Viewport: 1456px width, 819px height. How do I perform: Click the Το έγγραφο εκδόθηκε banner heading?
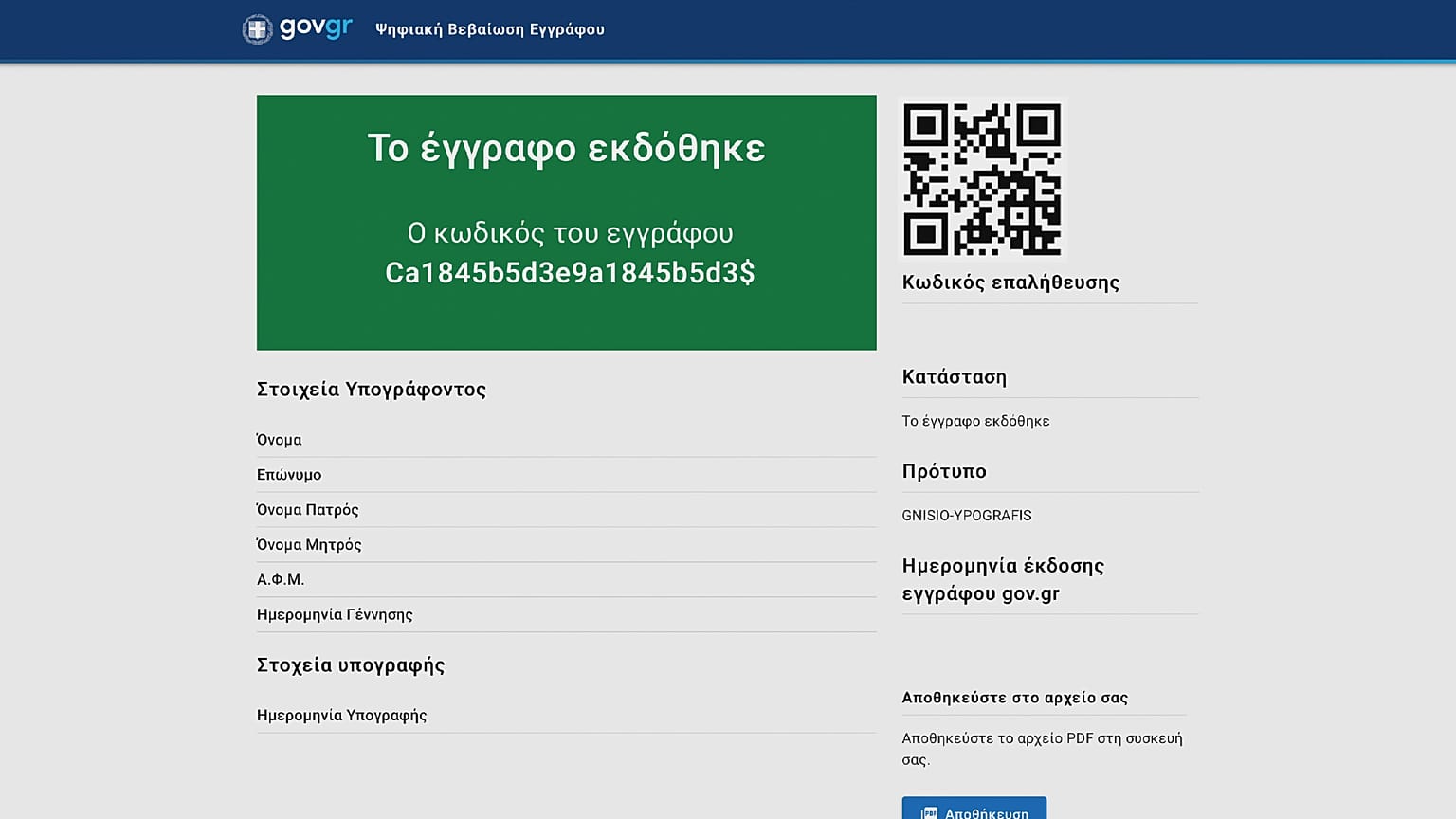[567, 149]
